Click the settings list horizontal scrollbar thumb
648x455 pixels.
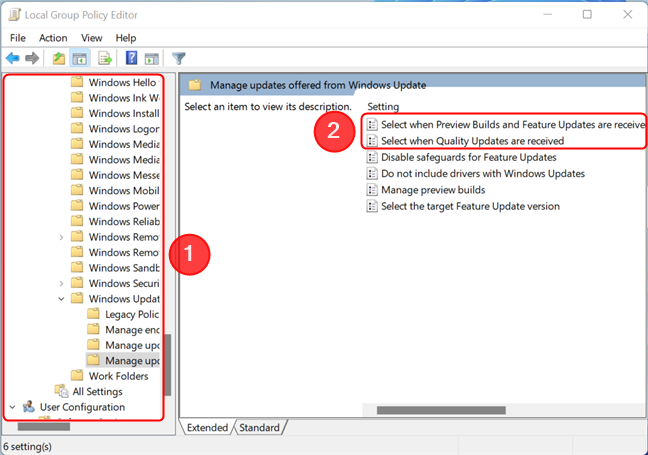[x=441, y=410]
